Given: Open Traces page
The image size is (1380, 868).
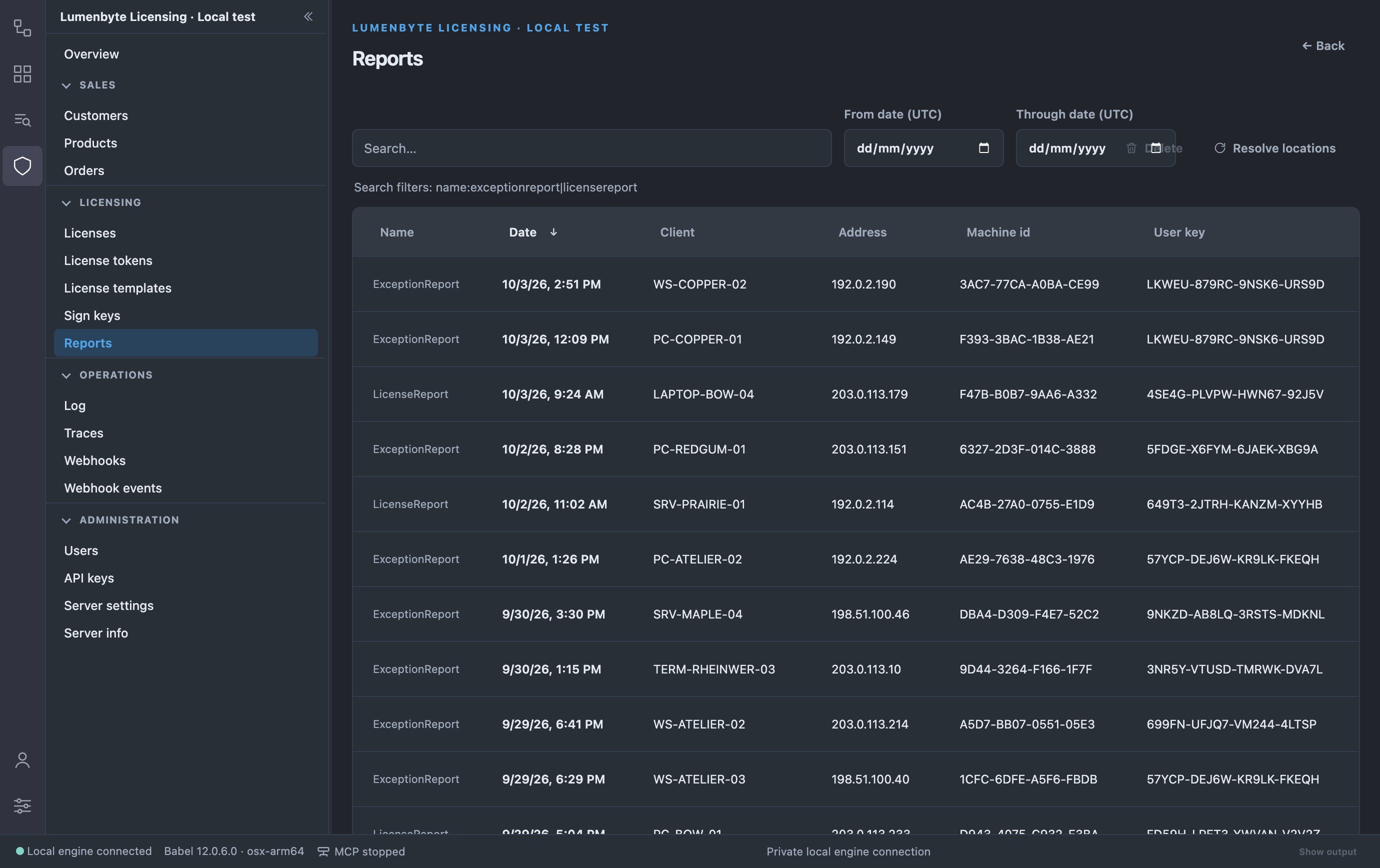Looking at the screenshot, I should coord(185,432).
